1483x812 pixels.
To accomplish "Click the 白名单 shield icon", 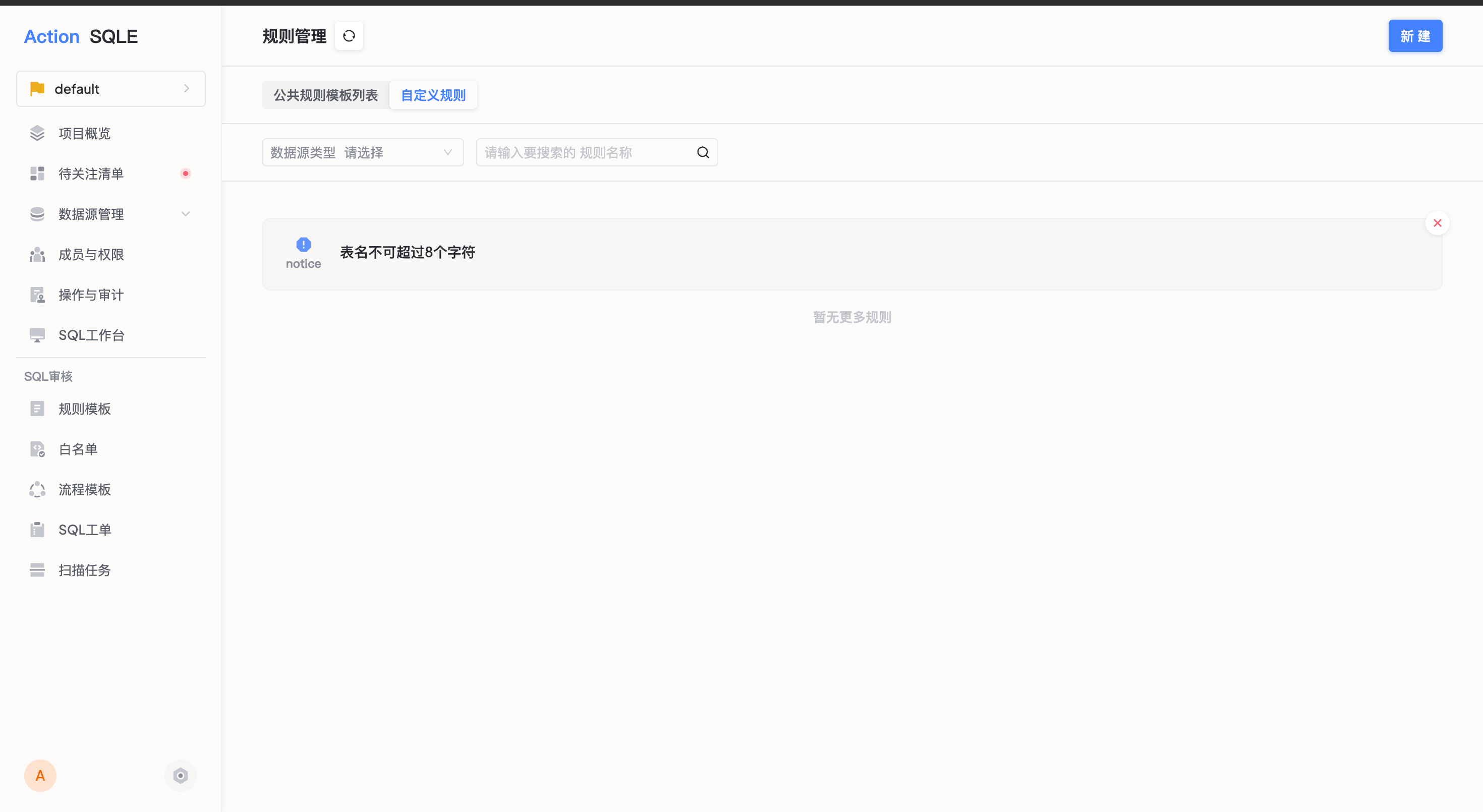I will tap(37, 449).
